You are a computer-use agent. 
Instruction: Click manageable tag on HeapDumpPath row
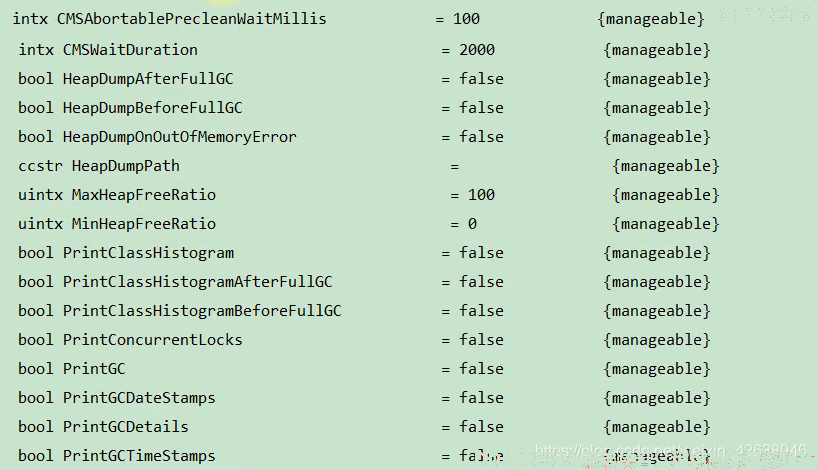[666, 166]
